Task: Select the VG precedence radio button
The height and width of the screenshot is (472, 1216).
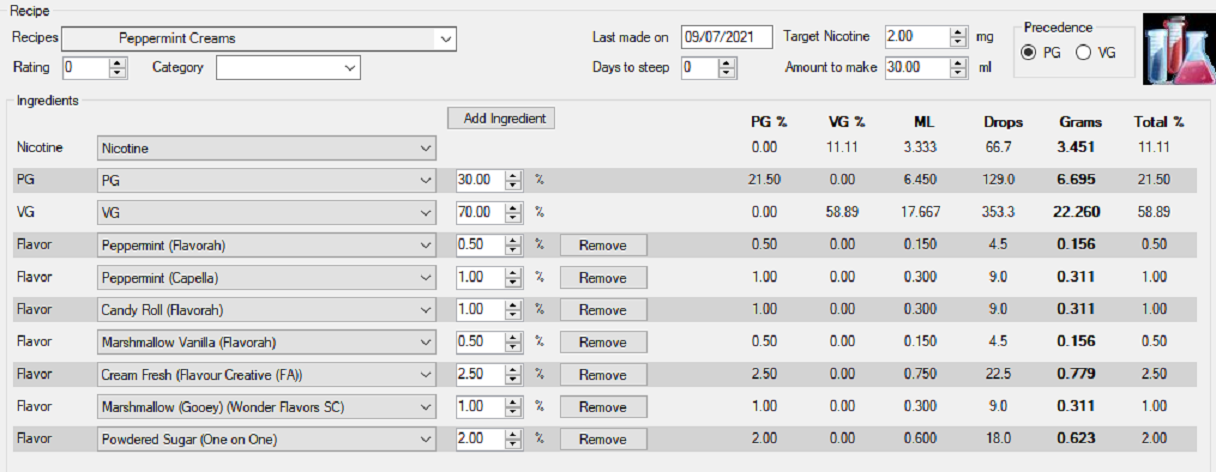Action: [1083, 53]
